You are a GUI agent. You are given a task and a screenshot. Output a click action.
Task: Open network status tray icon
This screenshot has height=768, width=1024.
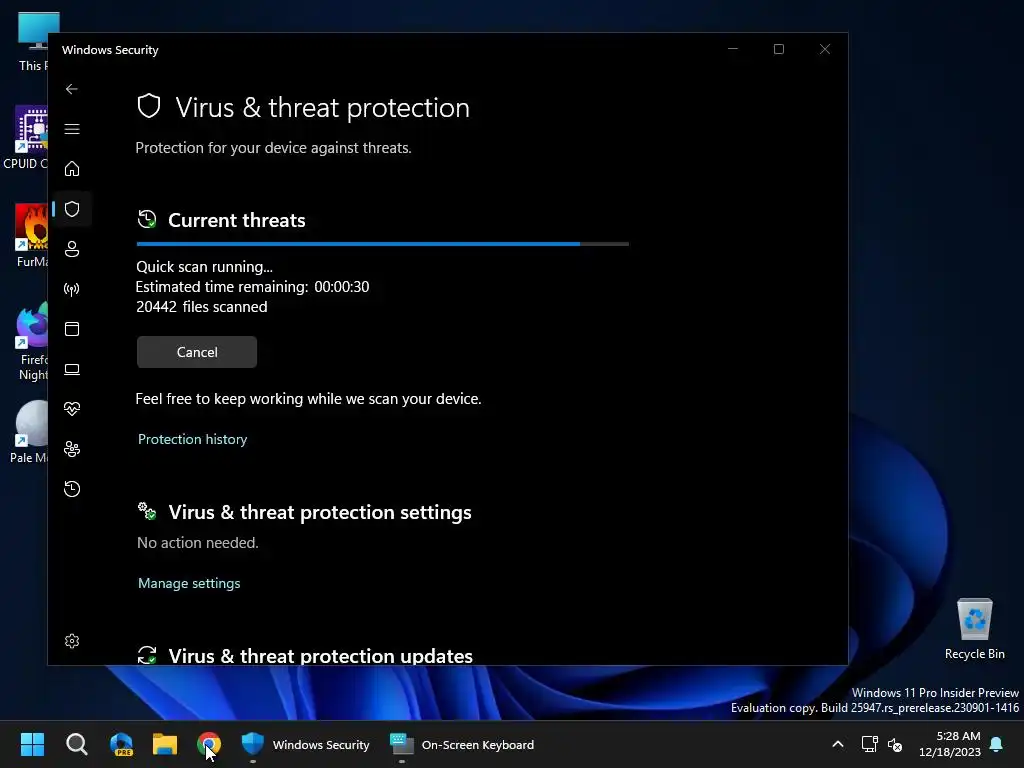pyautogui.click(x=869, y=744)
